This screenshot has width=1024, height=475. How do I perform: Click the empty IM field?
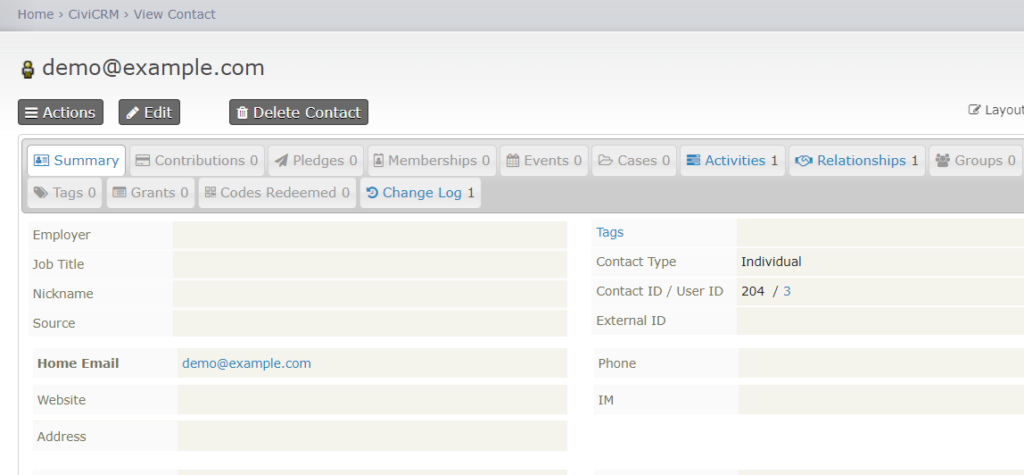(881, 399)
